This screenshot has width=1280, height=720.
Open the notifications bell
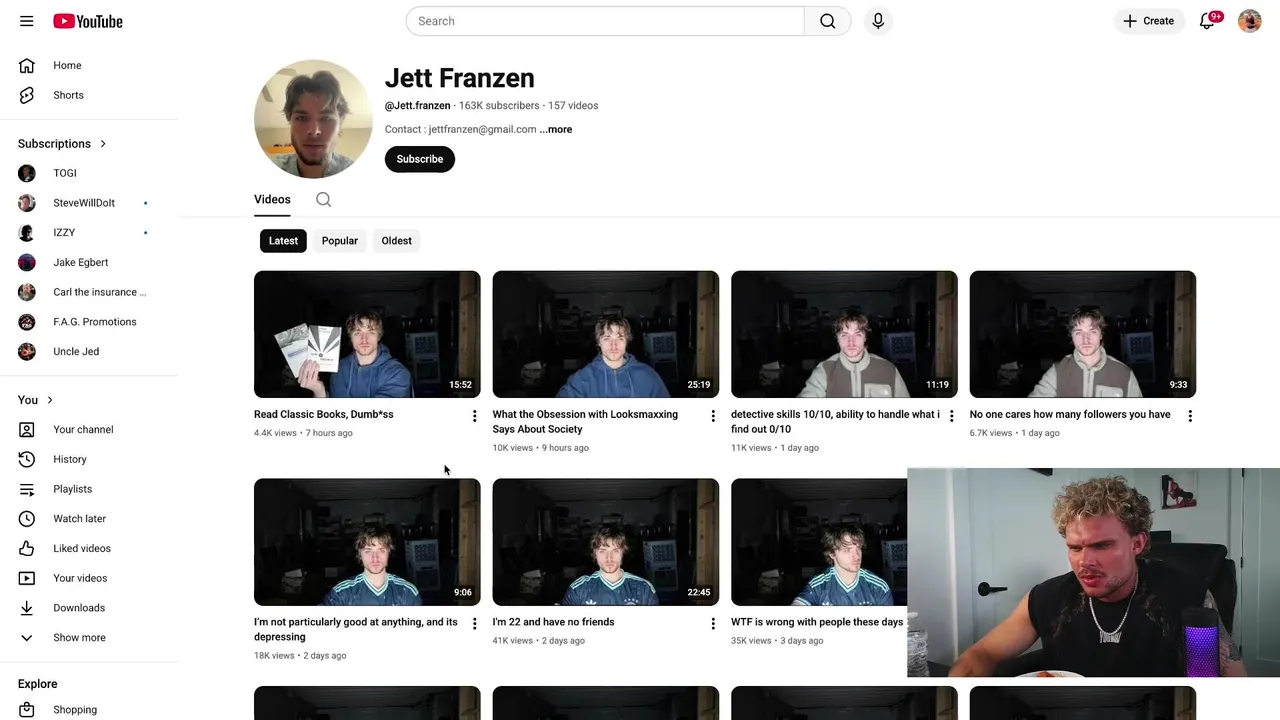1208,21
